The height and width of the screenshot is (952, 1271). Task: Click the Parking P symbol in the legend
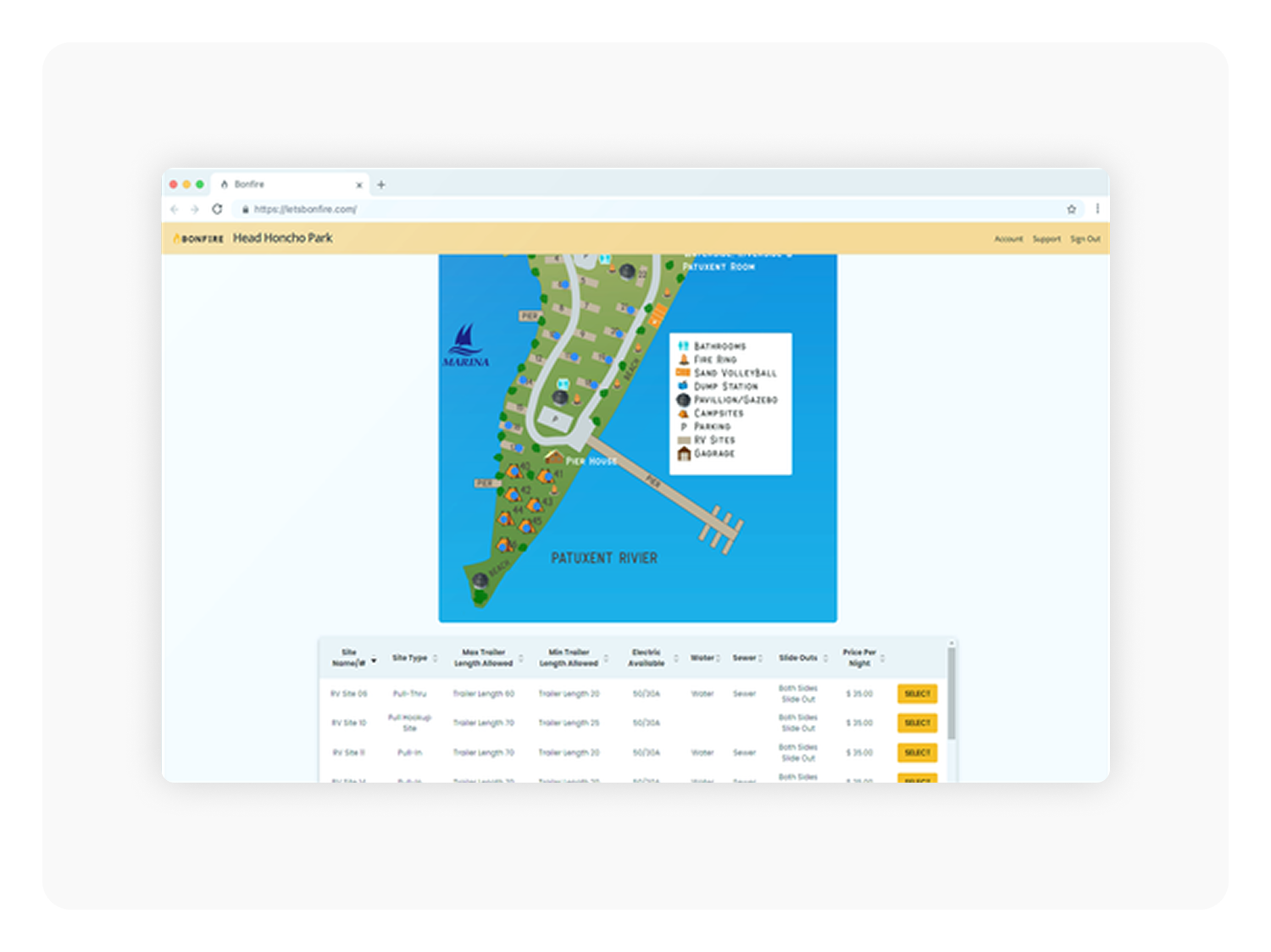(683, 427)
